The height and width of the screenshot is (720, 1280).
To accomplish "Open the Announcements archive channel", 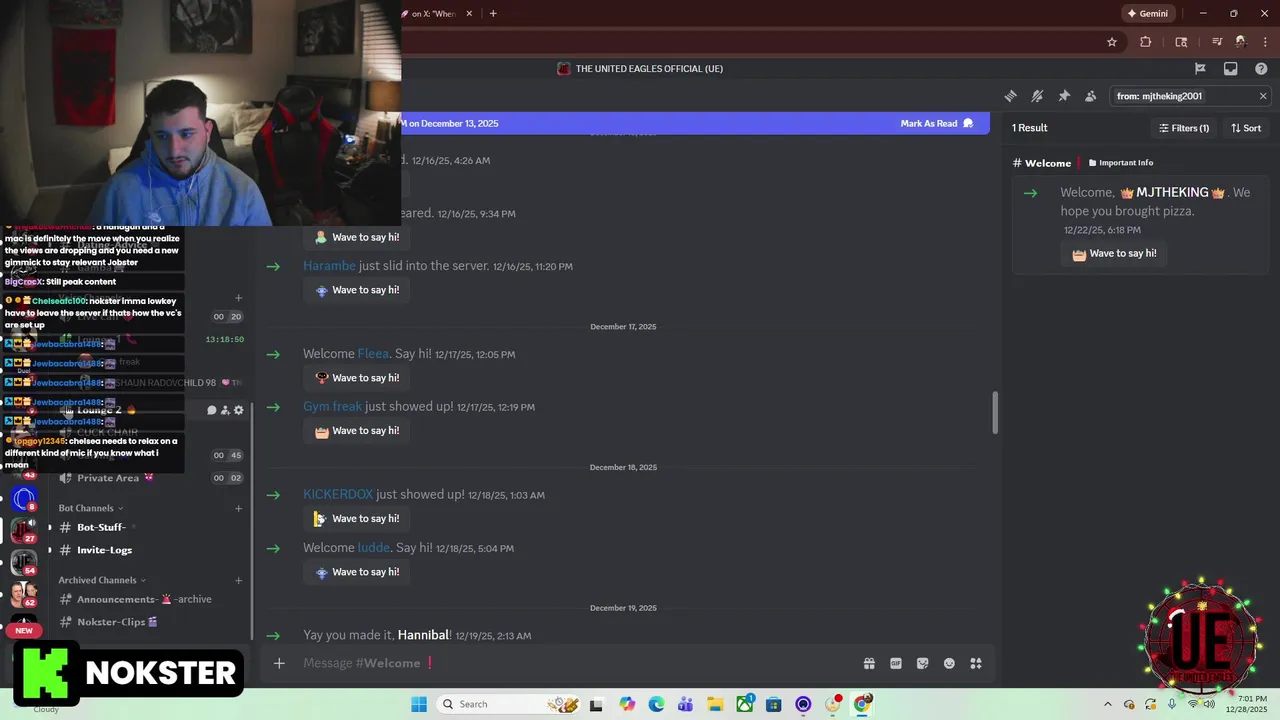I will pyautogui.click(x=150, y=599).
